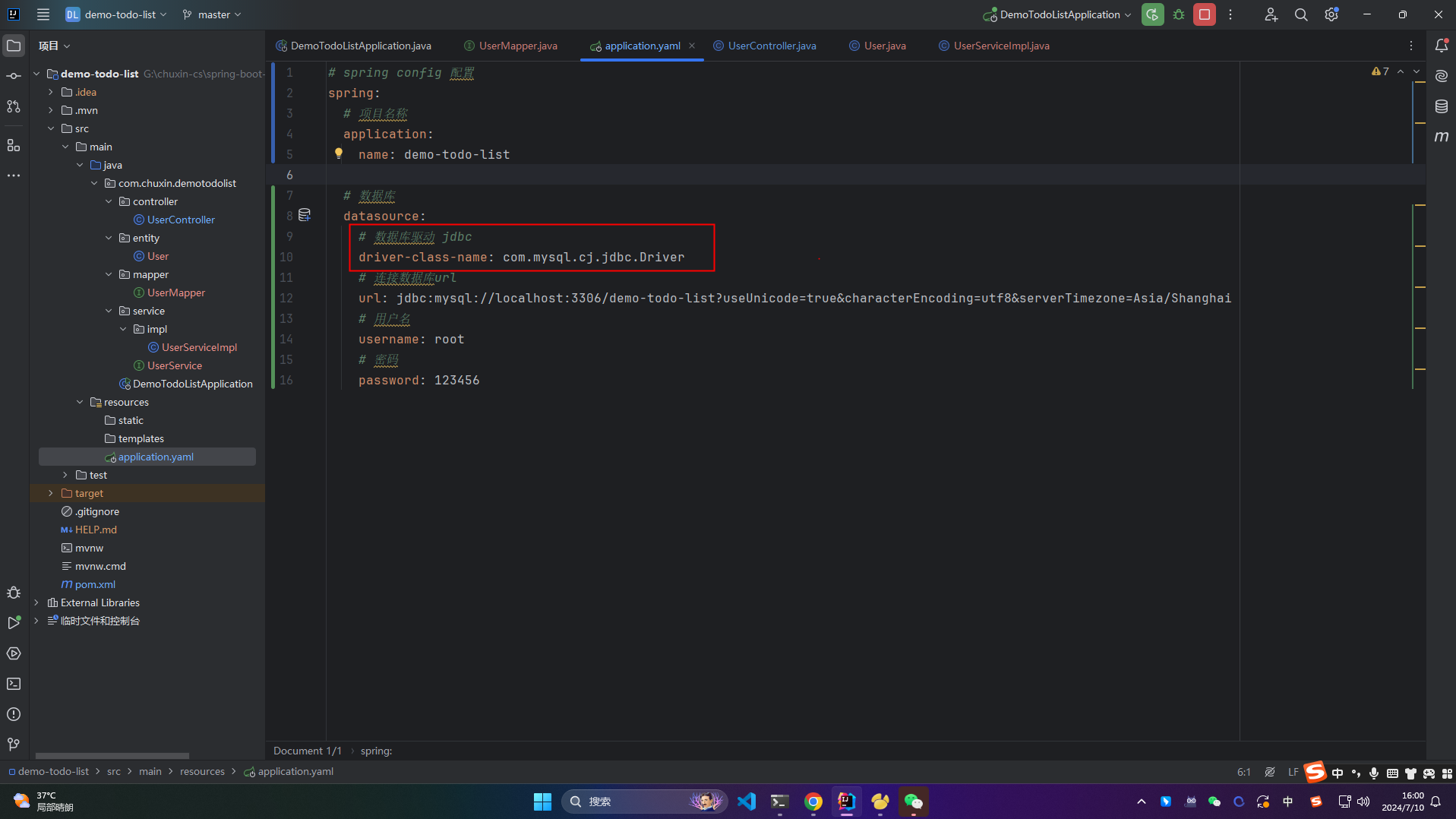Expand the test folder
The width and height of the screenshot is (1456, 819).
pos(65,475)
